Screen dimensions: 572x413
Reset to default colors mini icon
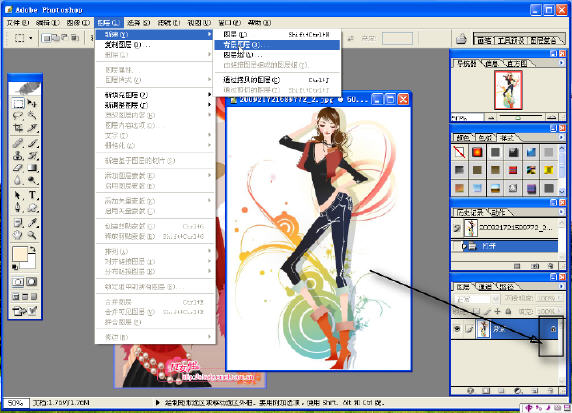pos(15,267)
